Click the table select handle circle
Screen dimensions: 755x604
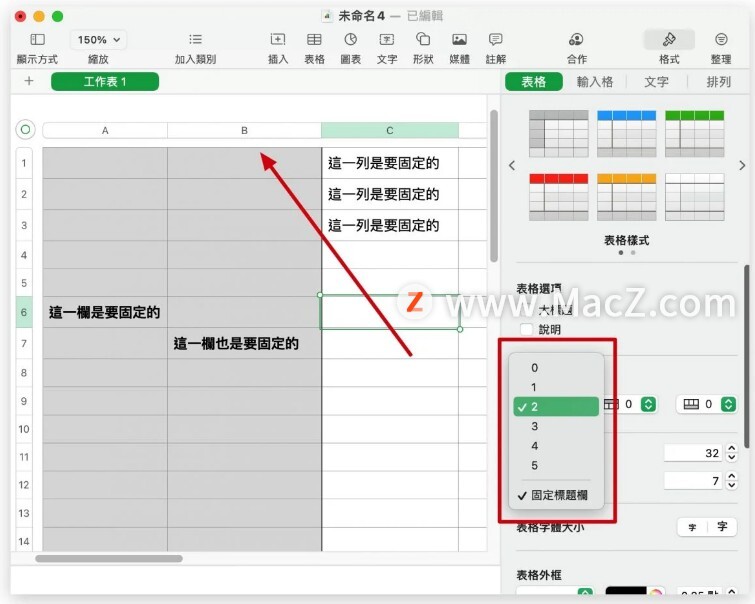(x=26, y=130)
